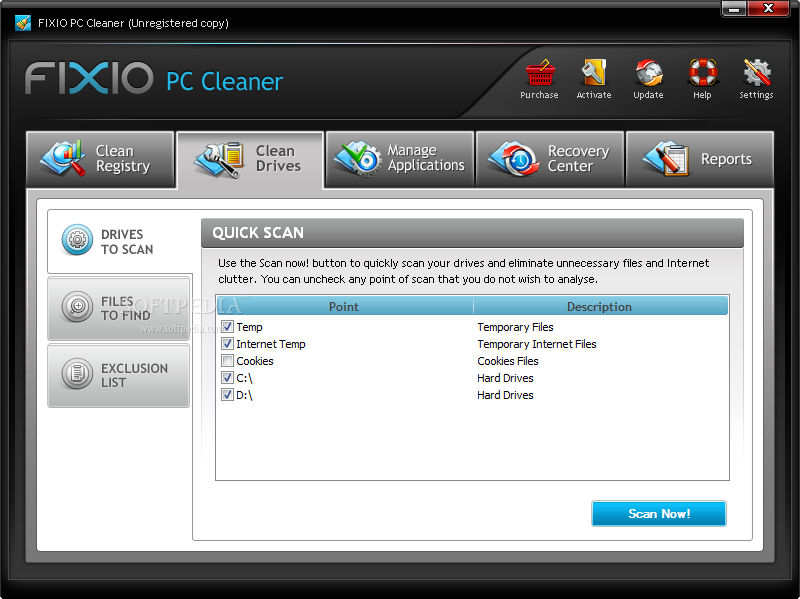Start the scan with Scan Now!

pos(659,513)
